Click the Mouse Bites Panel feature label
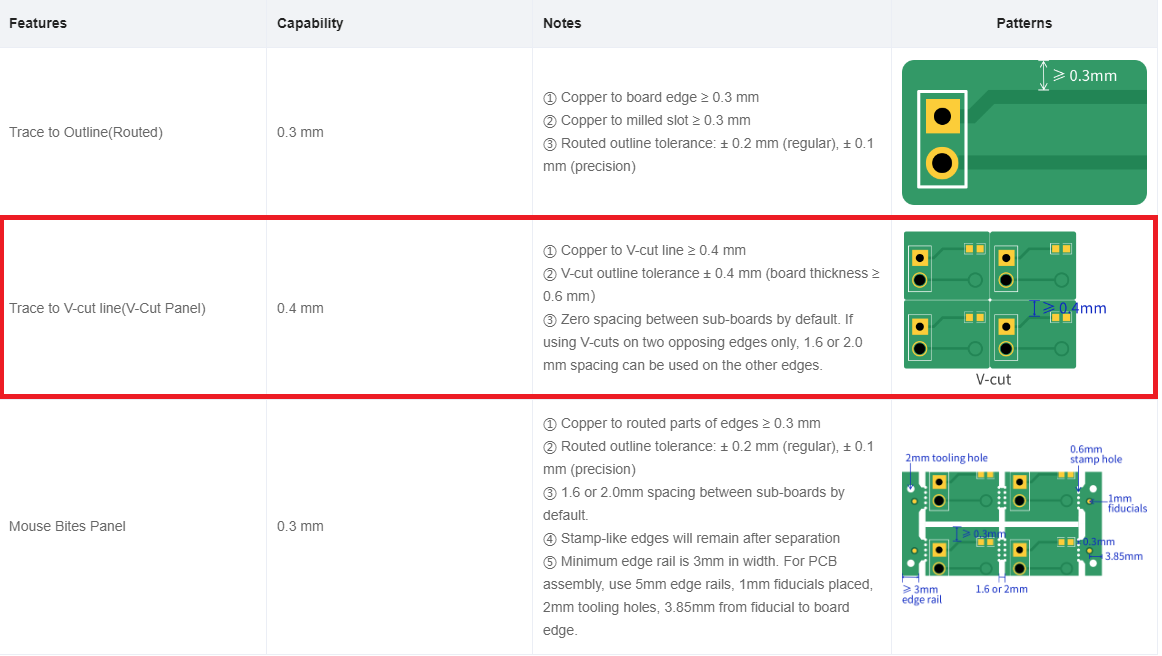1162x656 pixels. tap(67, 526)
